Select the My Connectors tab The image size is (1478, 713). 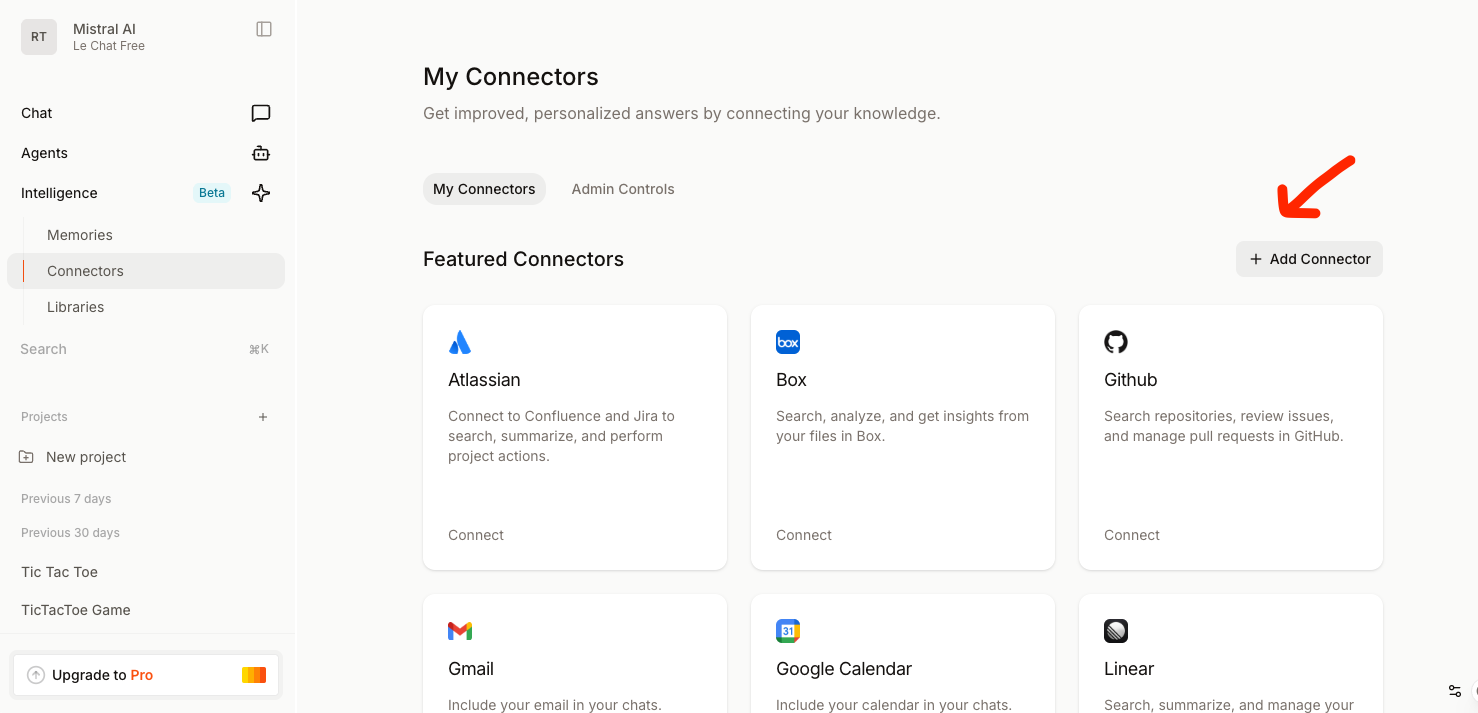click(484, 188)
